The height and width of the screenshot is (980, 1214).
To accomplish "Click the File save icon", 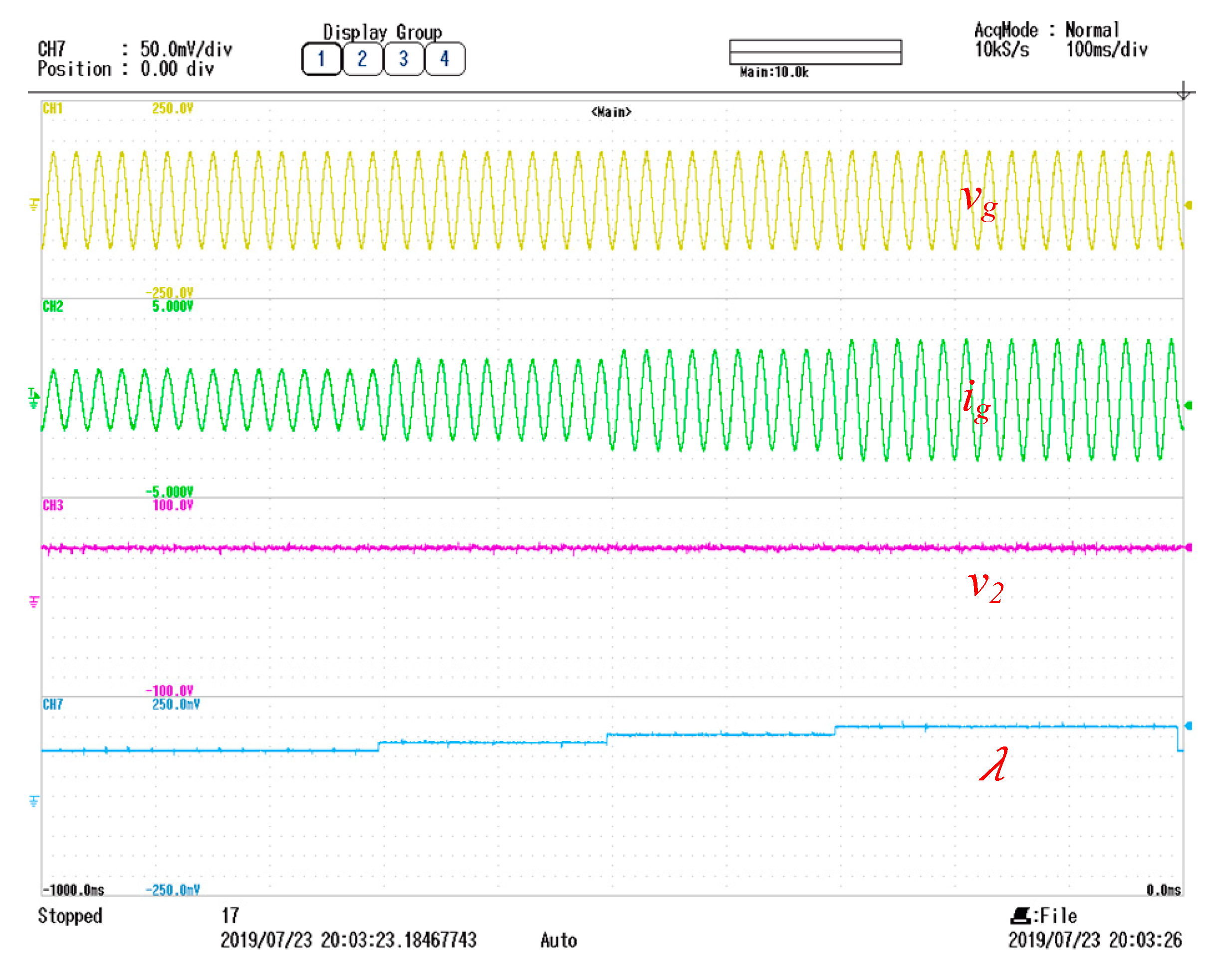I will (x=1020, y=916).
